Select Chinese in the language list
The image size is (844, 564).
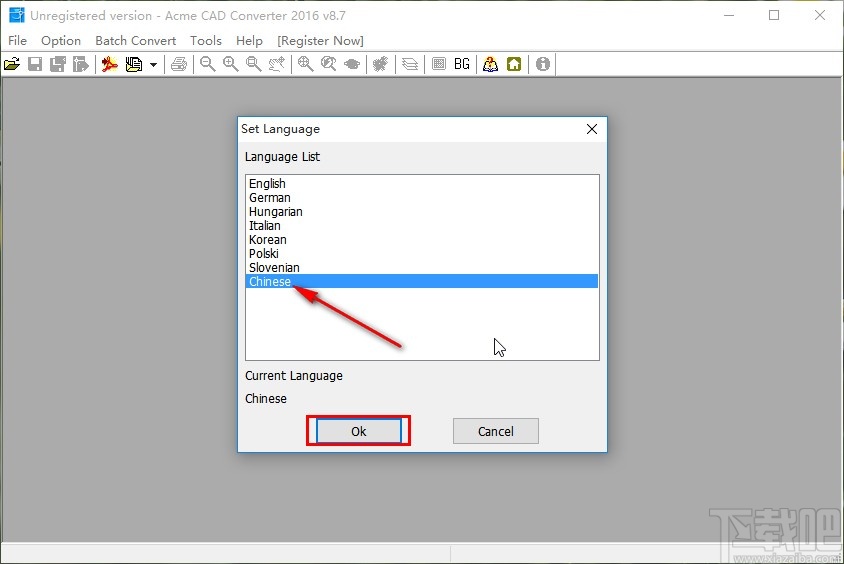click(x=422, y=281)
